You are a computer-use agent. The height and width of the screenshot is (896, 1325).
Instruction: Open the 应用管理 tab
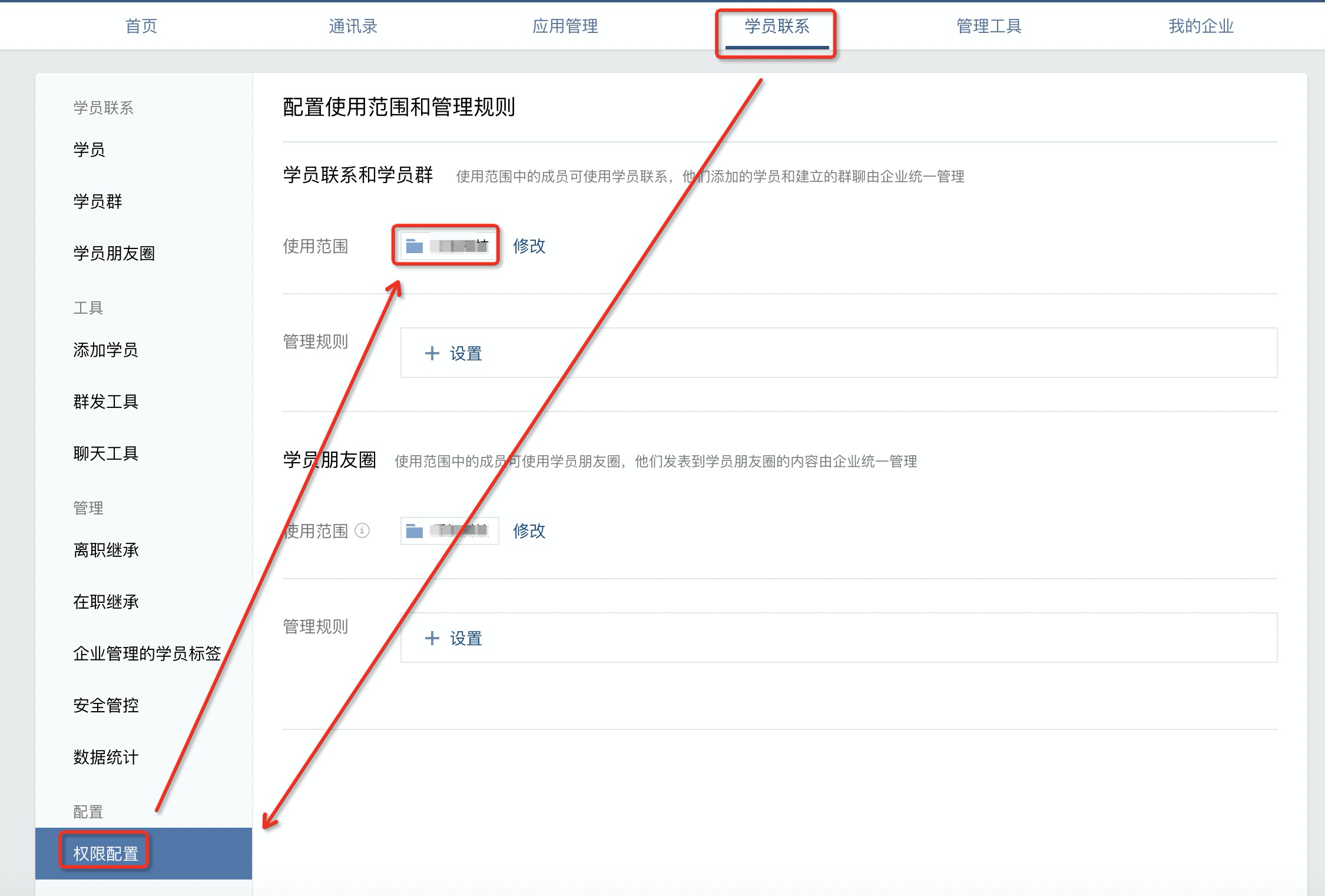(x=565, y=26)
